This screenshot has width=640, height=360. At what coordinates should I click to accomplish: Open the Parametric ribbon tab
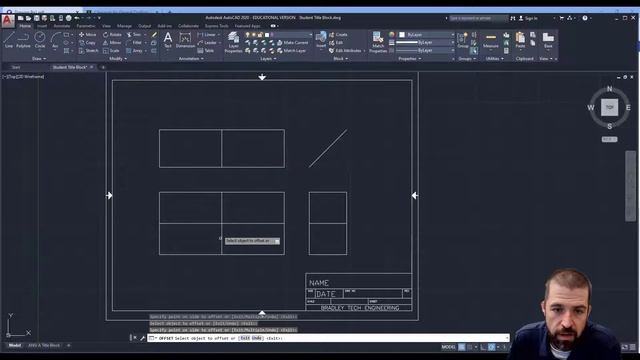tap(86, 26)
